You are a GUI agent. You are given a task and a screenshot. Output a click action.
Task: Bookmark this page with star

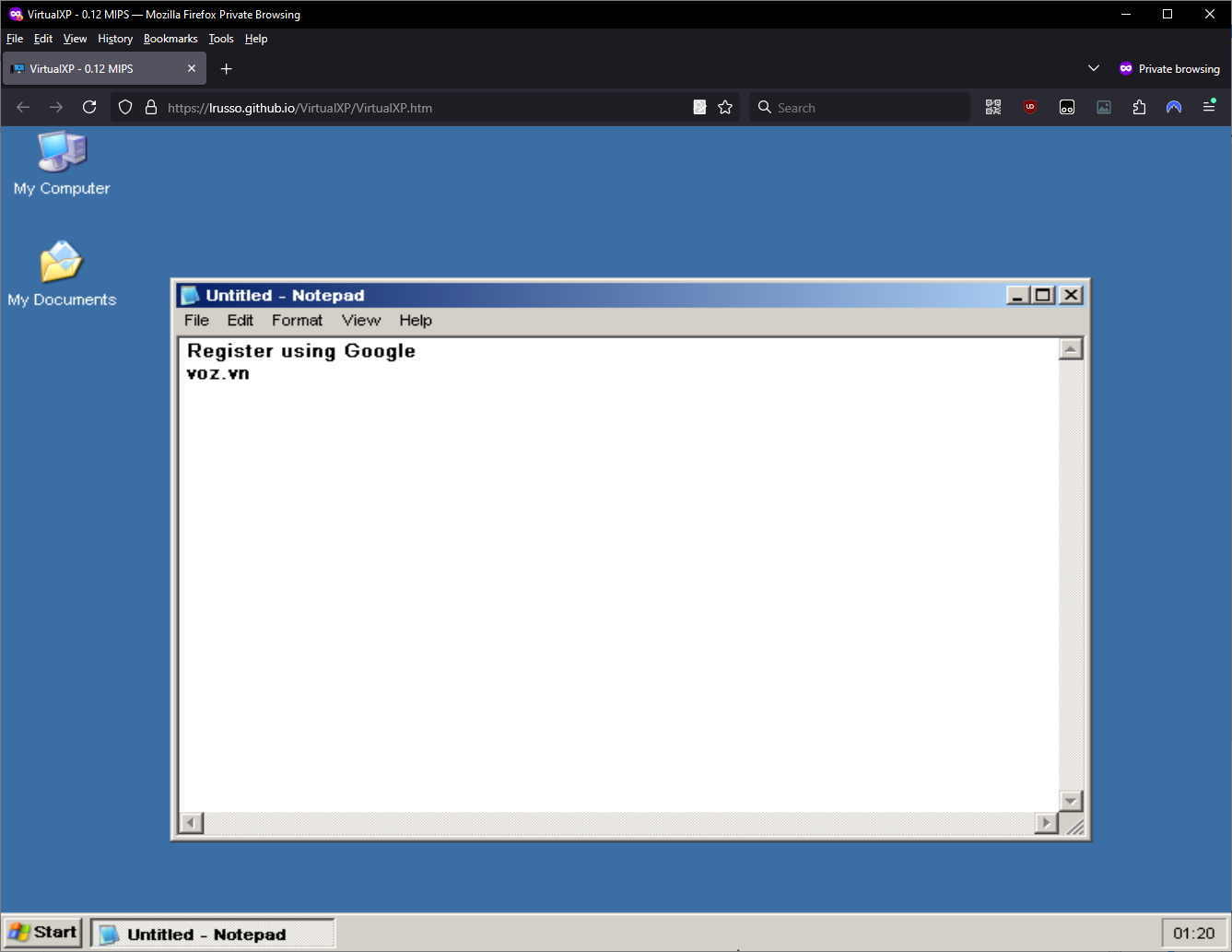(725, 108)
